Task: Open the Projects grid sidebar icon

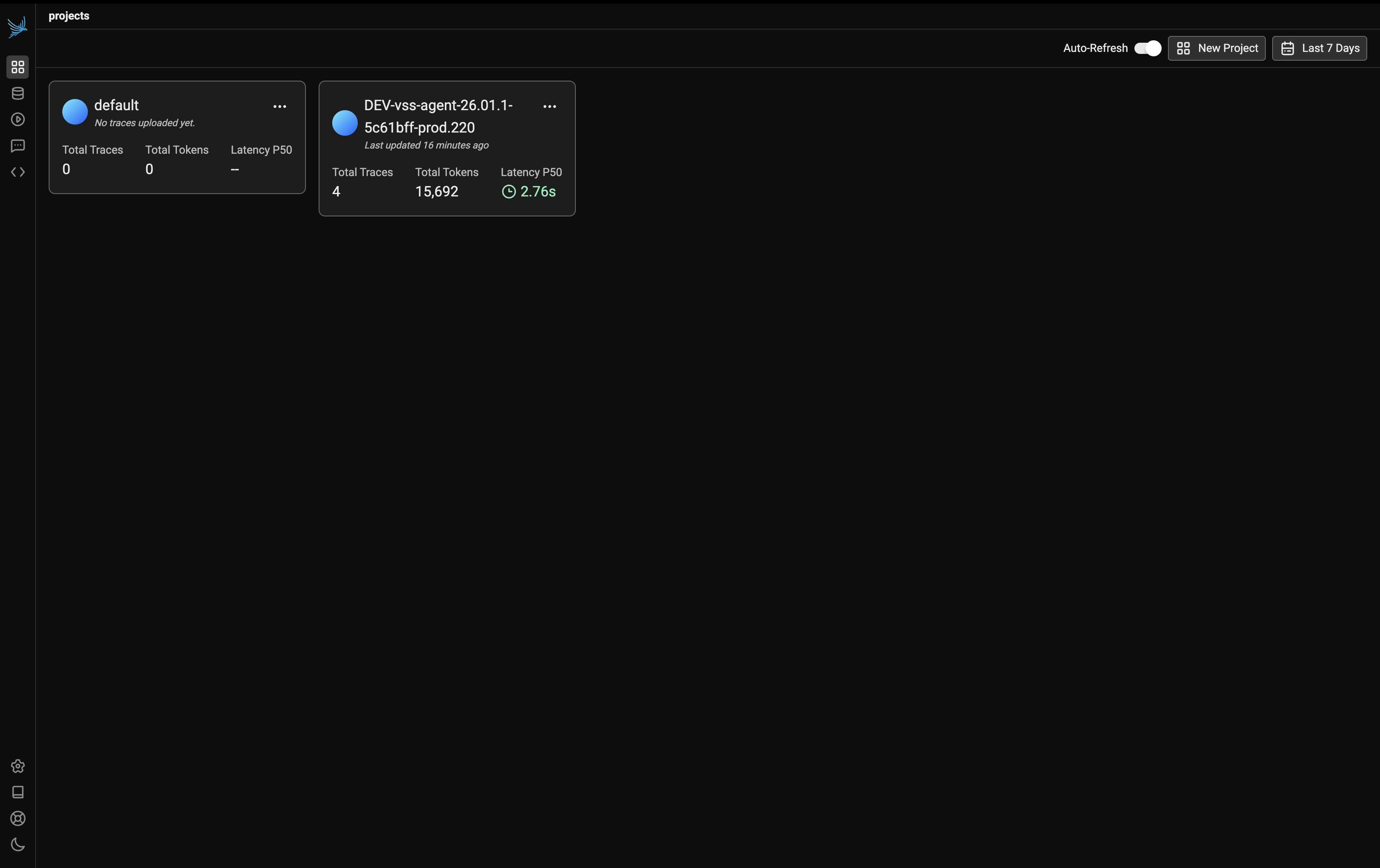Action: pyautogui.click(x=18, y=67)
